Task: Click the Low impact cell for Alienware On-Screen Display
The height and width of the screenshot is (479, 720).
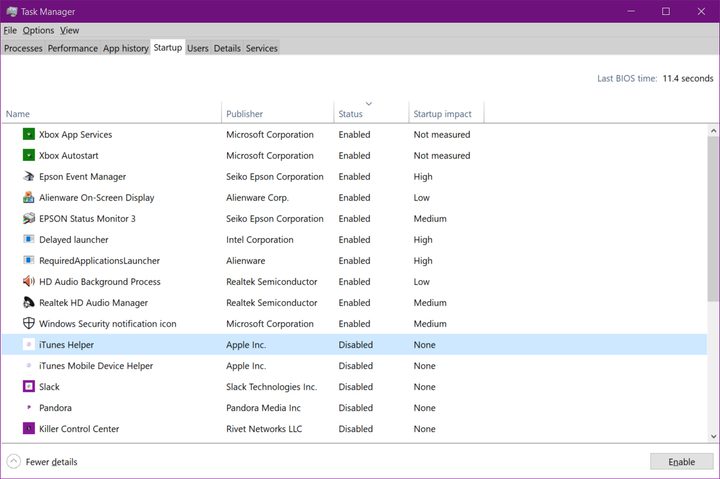Action: pyautogui.click(x=422, y=198)
